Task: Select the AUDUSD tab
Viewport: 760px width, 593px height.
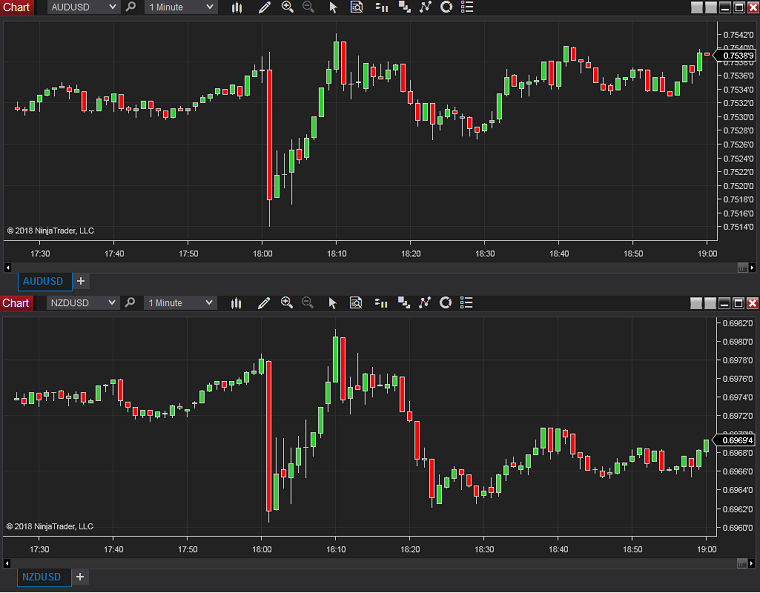Action: pyautogui.click(x=43, y=281)
